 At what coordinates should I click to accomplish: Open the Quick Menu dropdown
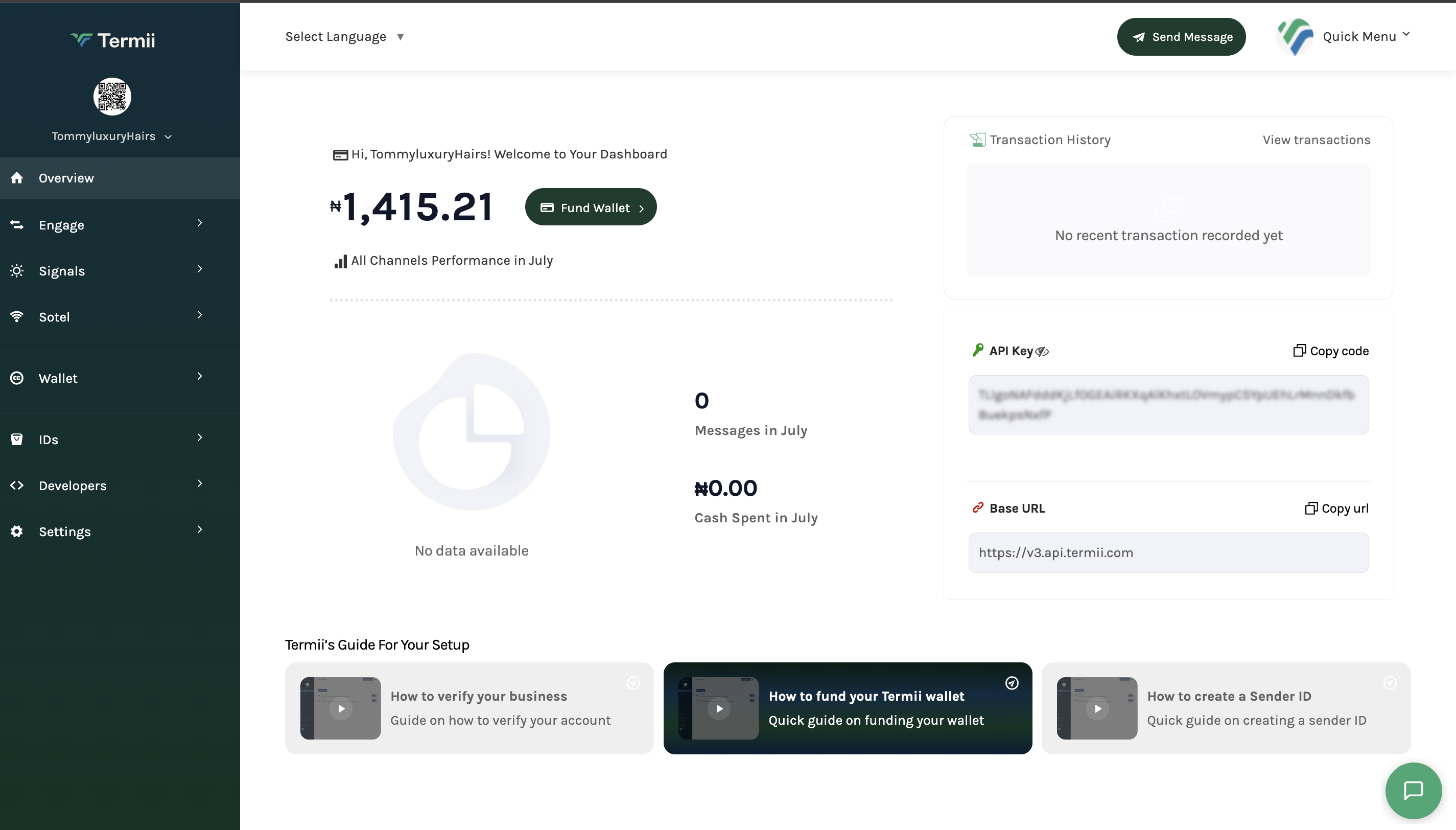click(x=1366, y=36)
